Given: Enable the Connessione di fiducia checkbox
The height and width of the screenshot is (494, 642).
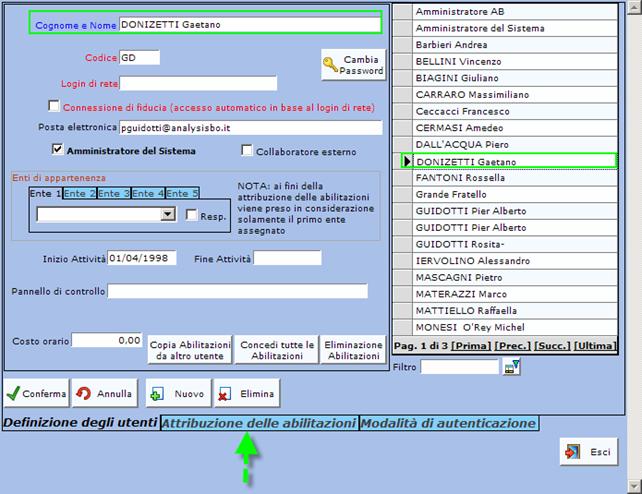Looking at the screenshot, I should click(x=54, y=106).
